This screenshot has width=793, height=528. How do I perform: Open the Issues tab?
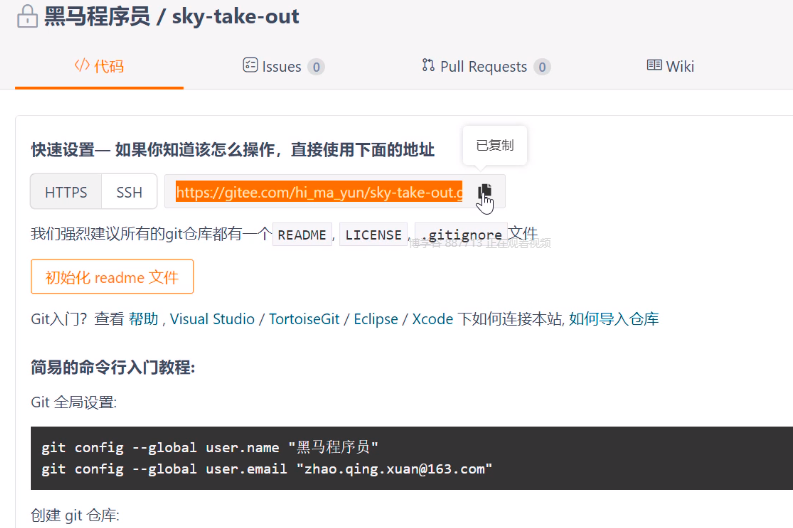pos(283,66)
